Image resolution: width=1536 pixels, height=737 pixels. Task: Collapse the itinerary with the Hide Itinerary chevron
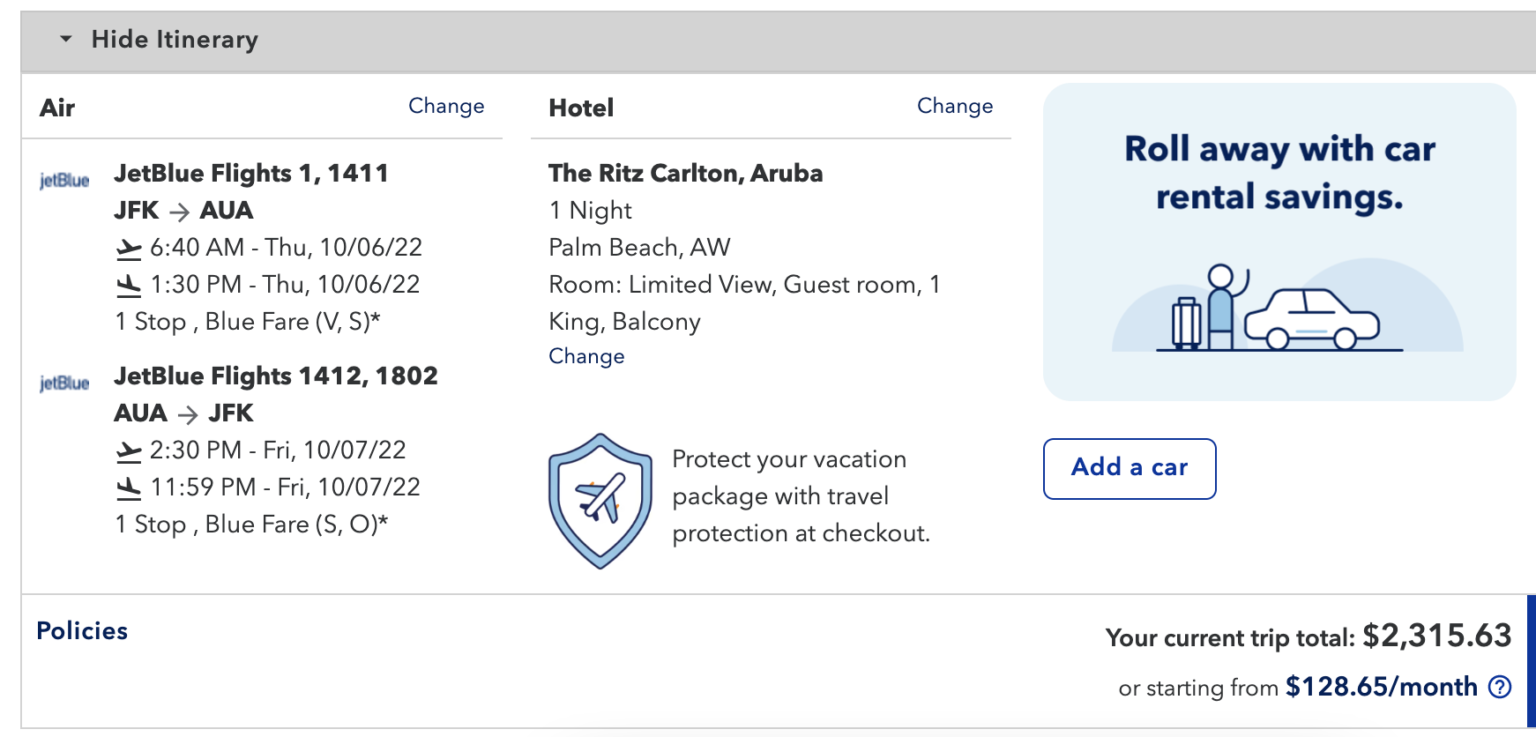click(65, 41)
